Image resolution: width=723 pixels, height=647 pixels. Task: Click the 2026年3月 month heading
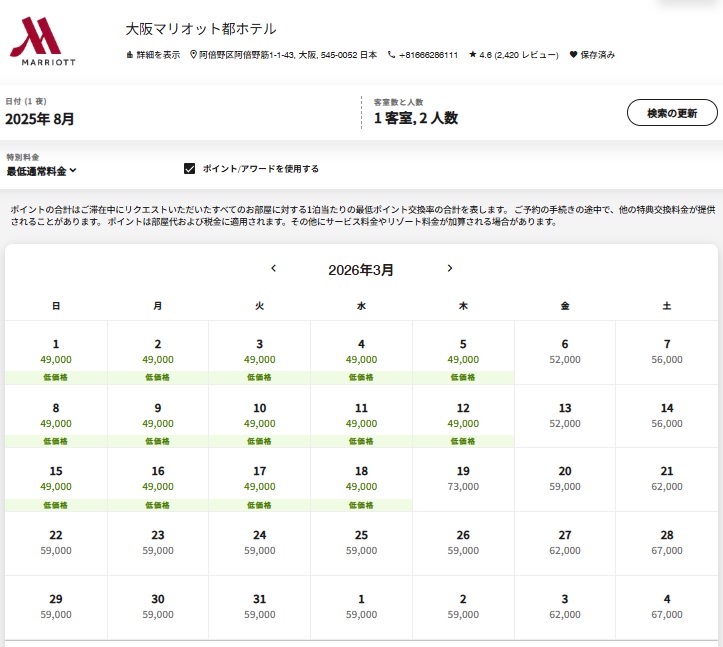pyautogui.click(x=361, y=270)
